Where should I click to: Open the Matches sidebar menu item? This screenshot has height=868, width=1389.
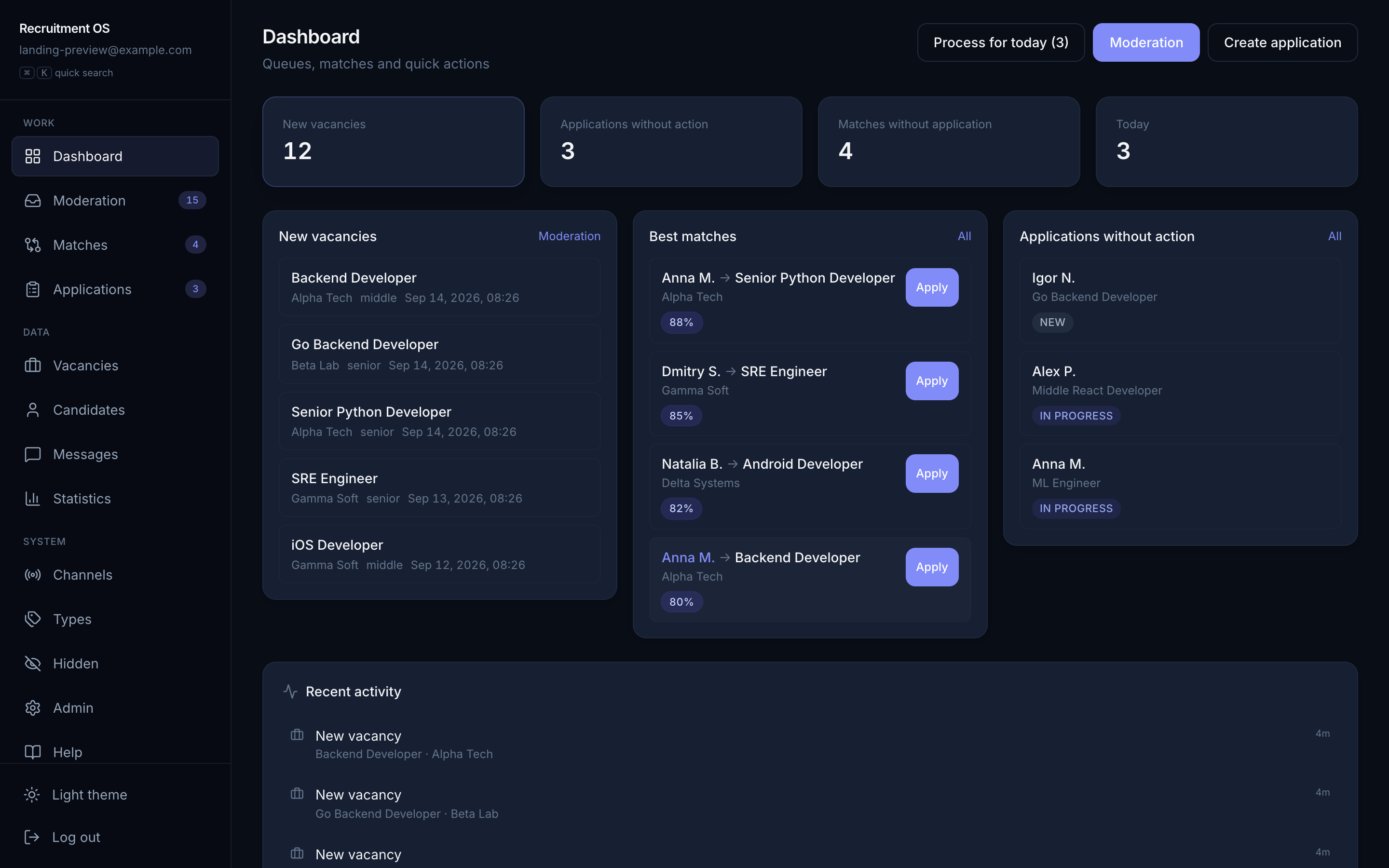pos(115,245)
